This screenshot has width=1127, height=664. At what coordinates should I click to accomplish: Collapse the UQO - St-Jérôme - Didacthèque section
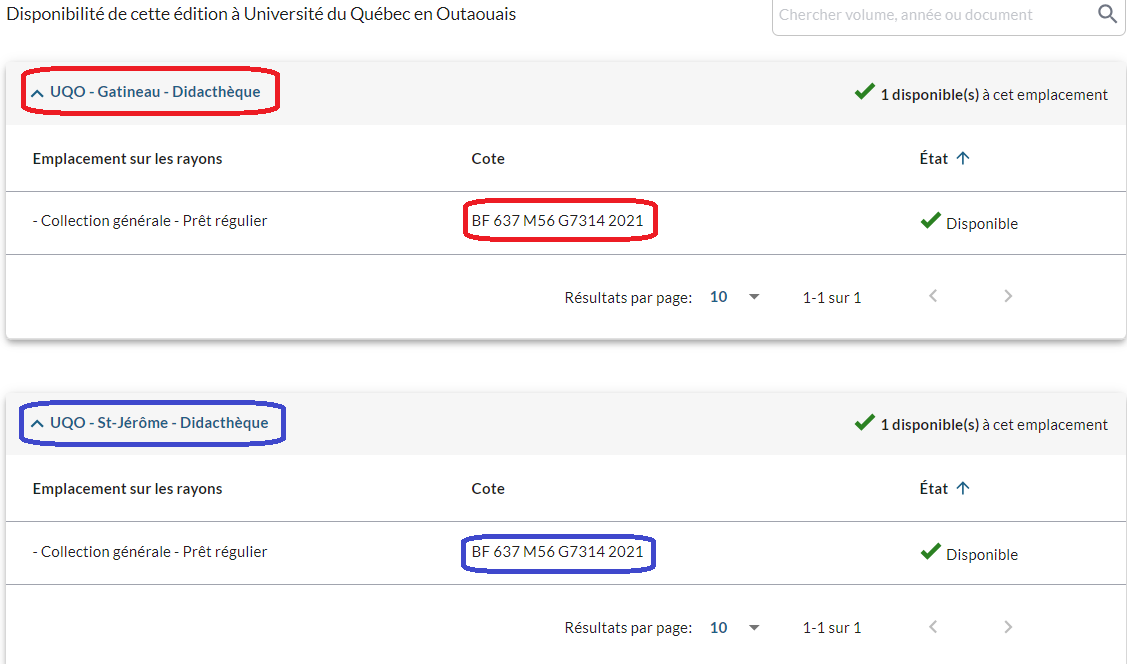(x=37, y=423)
